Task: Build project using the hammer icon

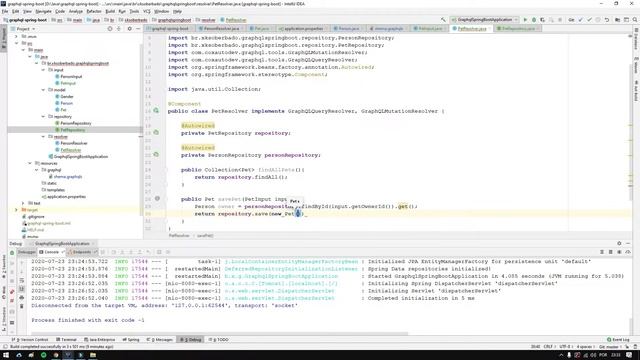Action: (443, 20)
